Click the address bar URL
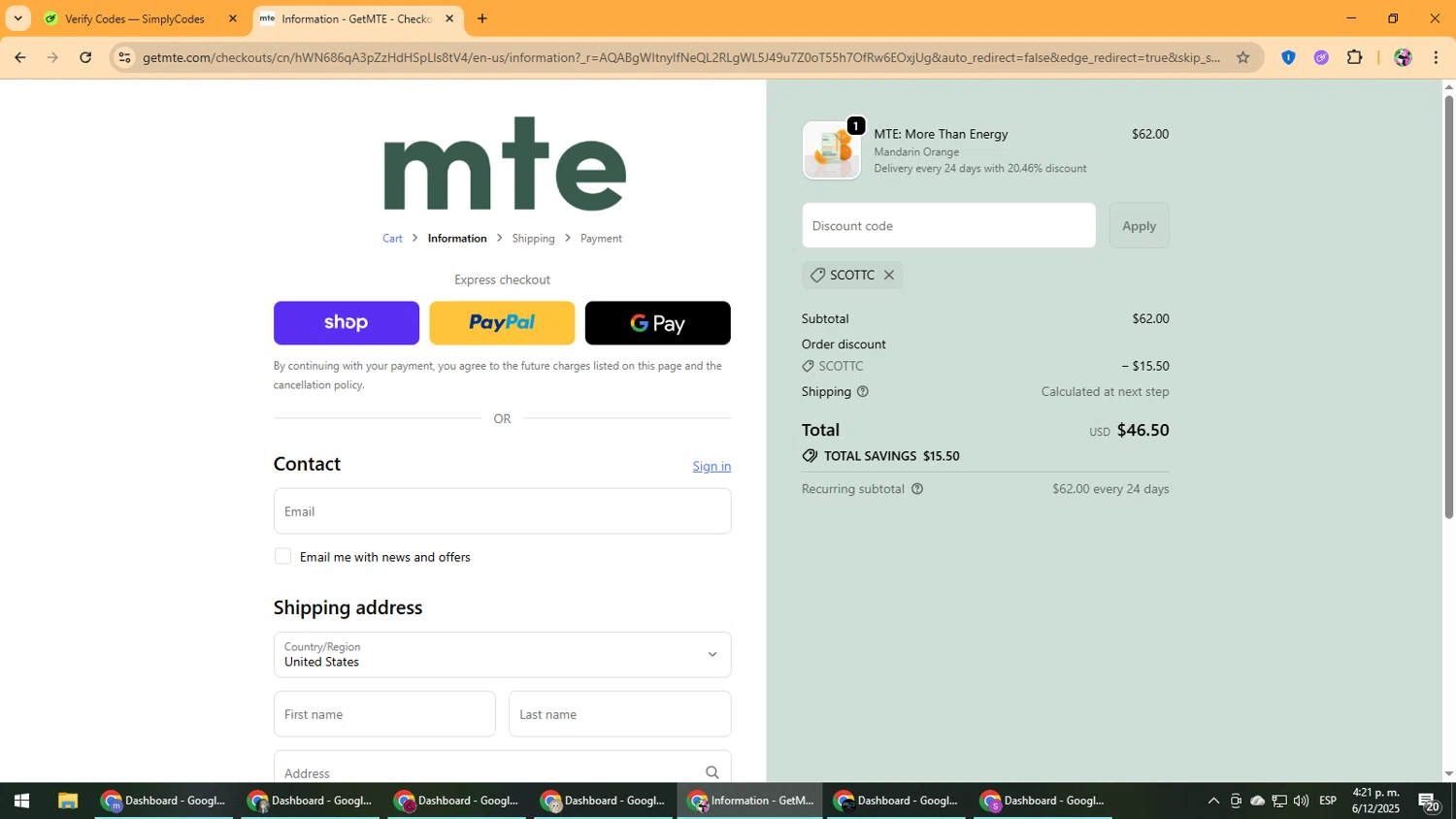 (679, 57)
